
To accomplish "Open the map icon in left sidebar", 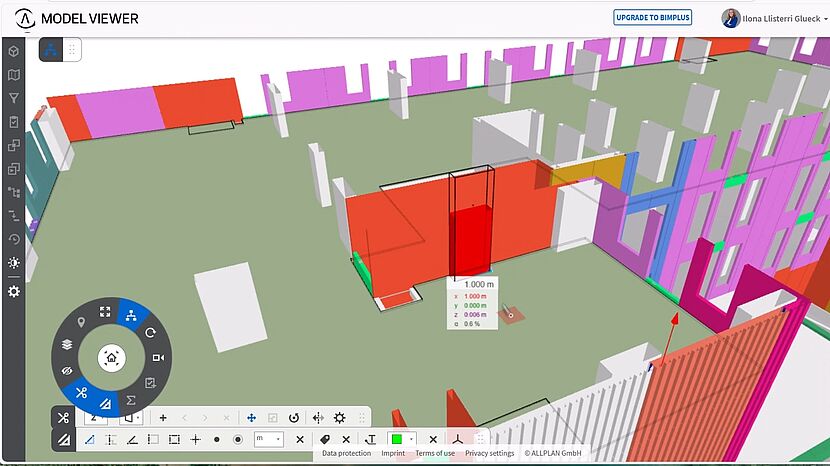I will tap(14, 74).
